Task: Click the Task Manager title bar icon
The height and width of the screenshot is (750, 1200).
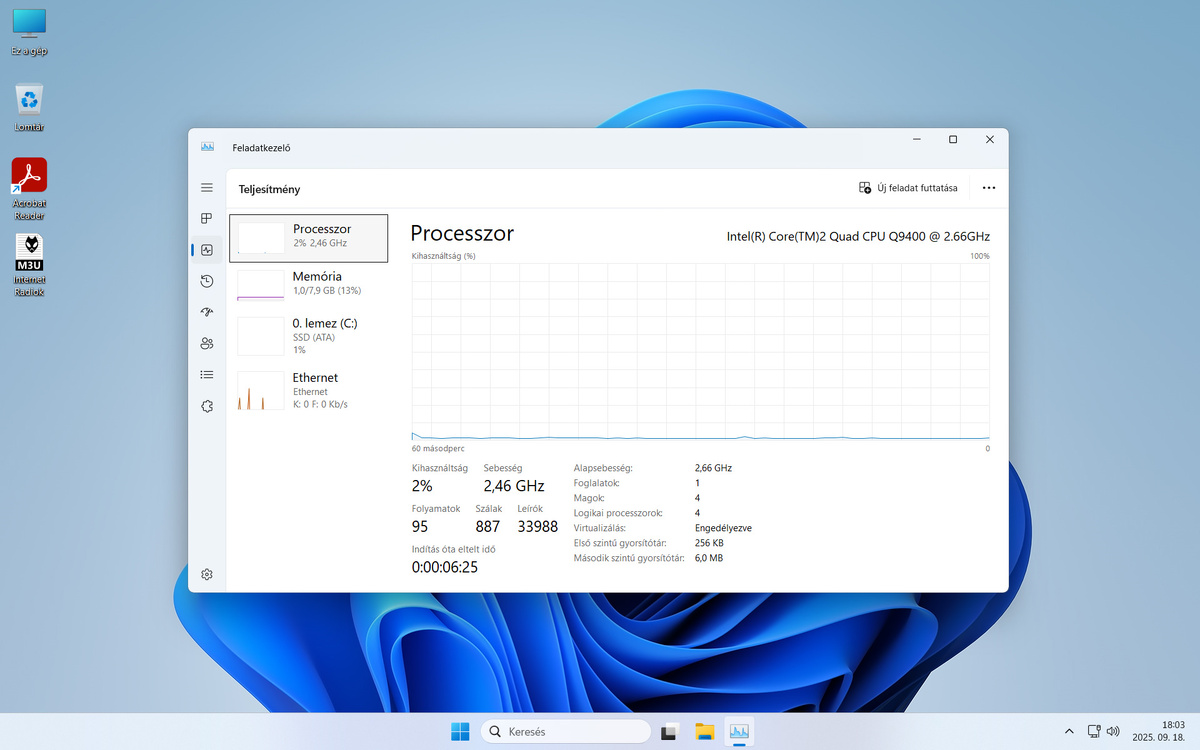Action: pos(207,147)
